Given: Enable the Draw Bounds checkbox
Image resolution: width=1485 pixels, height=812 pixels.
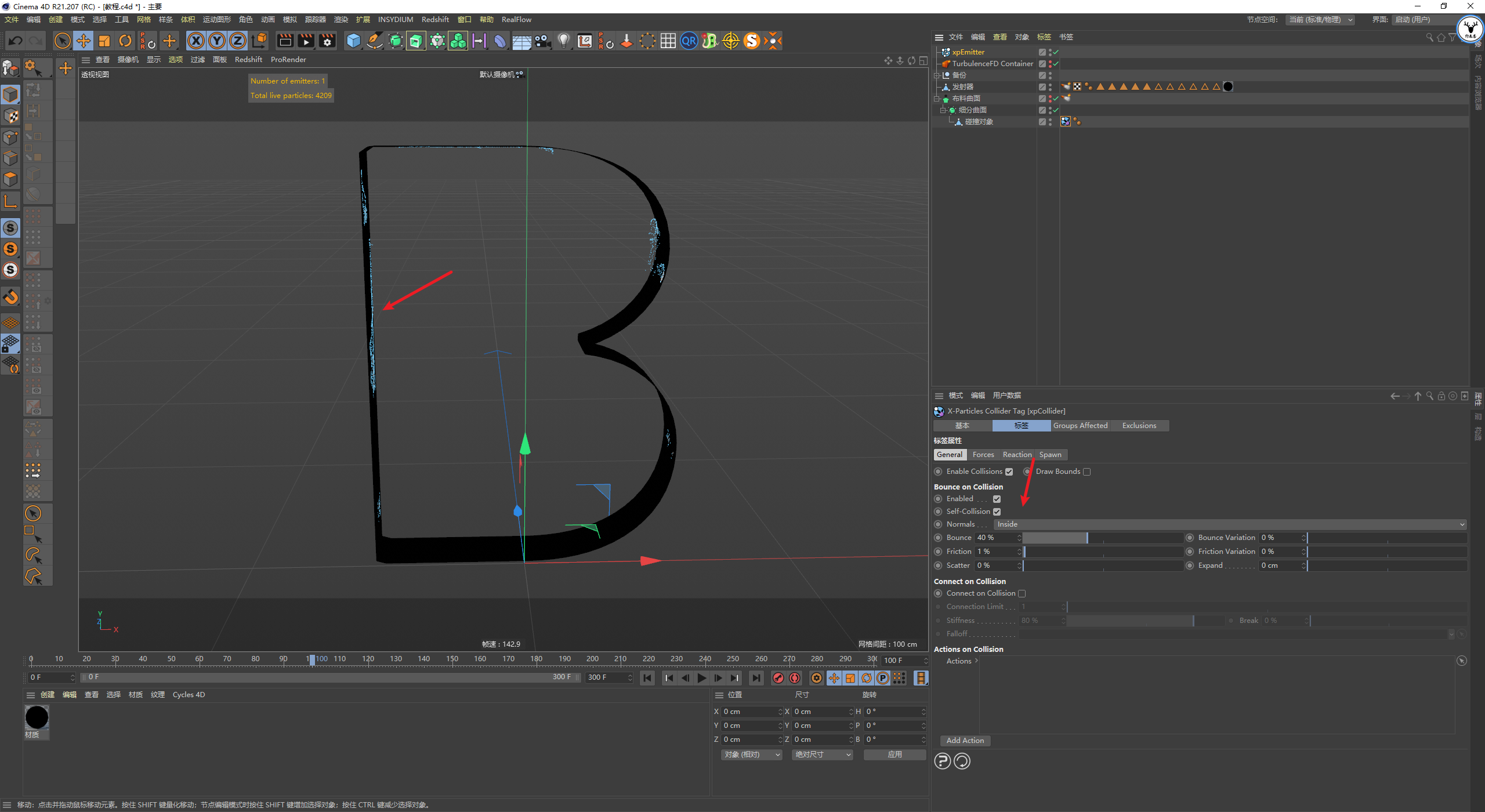Looking at the screenshot, I should pos(1087,472).
